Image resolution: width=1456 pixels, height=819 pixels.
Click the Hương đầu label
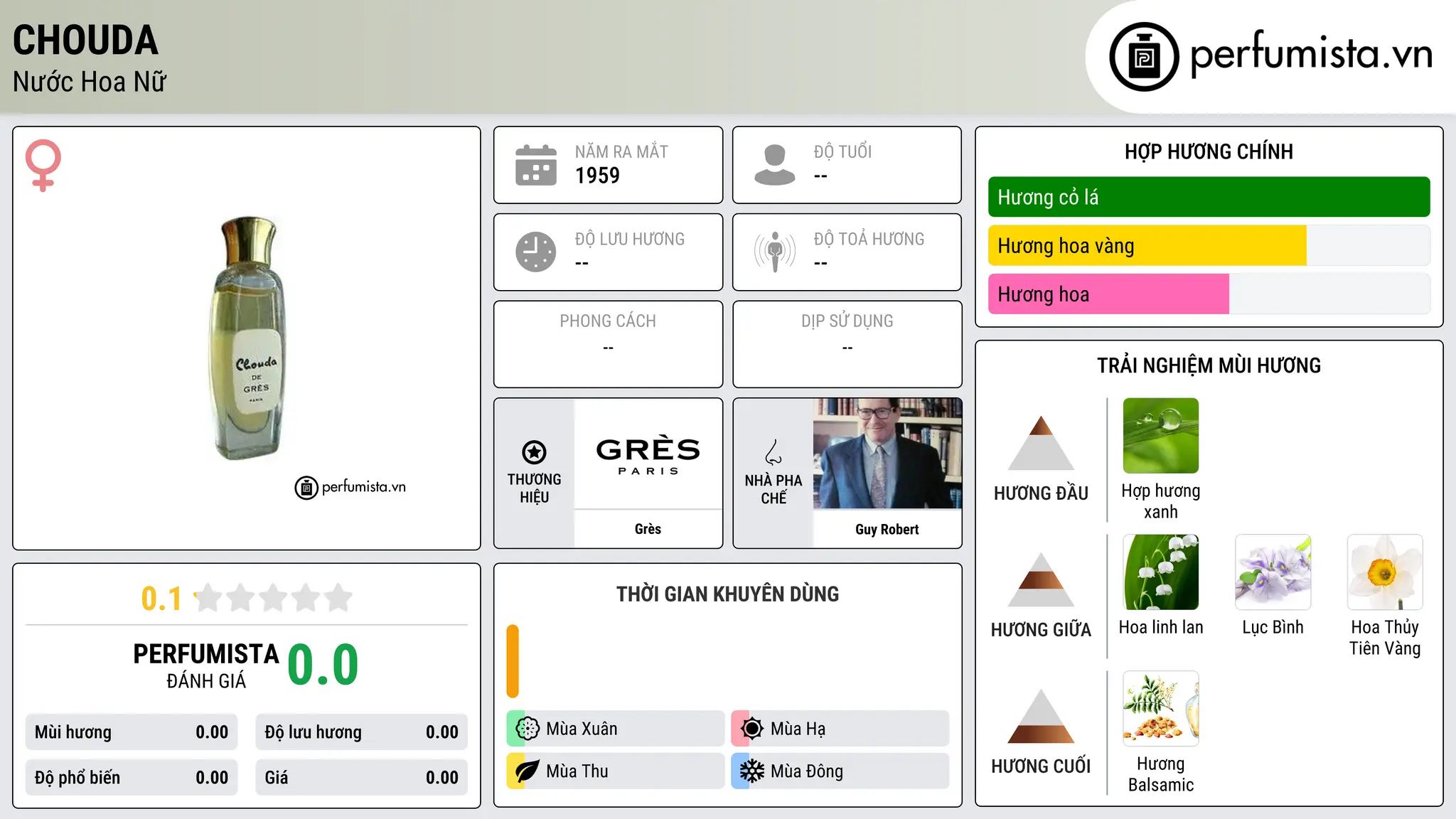(1041, 493)
